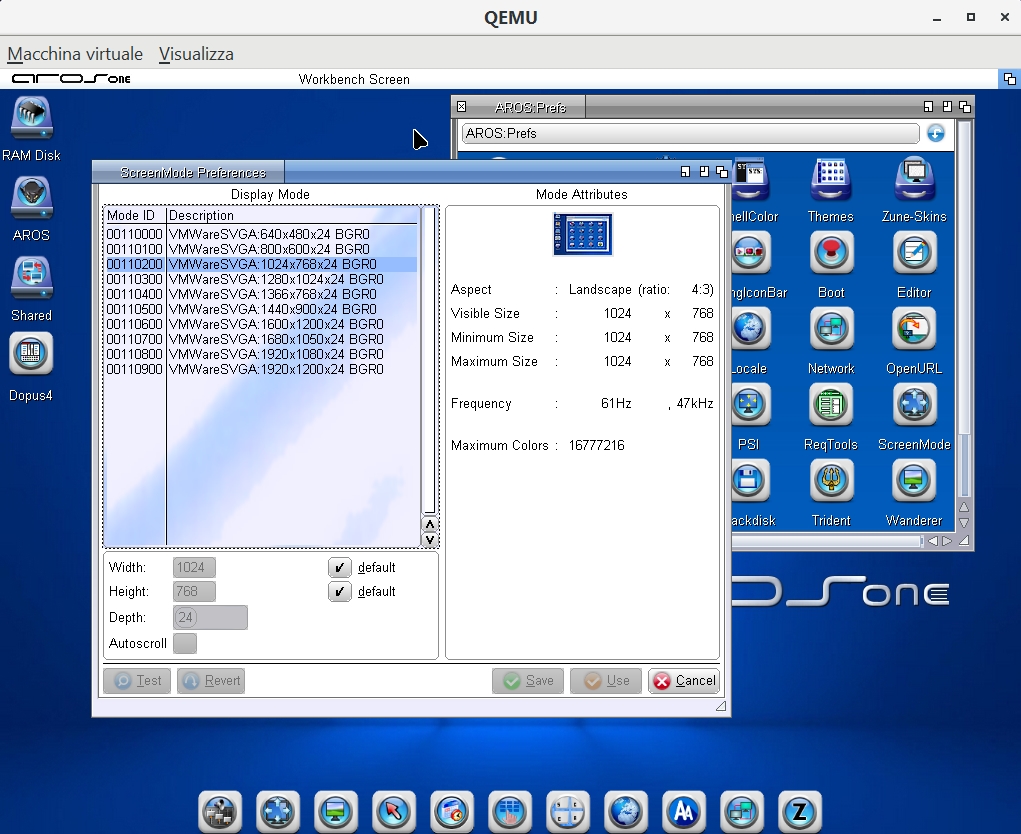Viewport: 1021px width, 834px height.
Task: Toggle the Height default checkbox
Action: (x=340, y=592)
